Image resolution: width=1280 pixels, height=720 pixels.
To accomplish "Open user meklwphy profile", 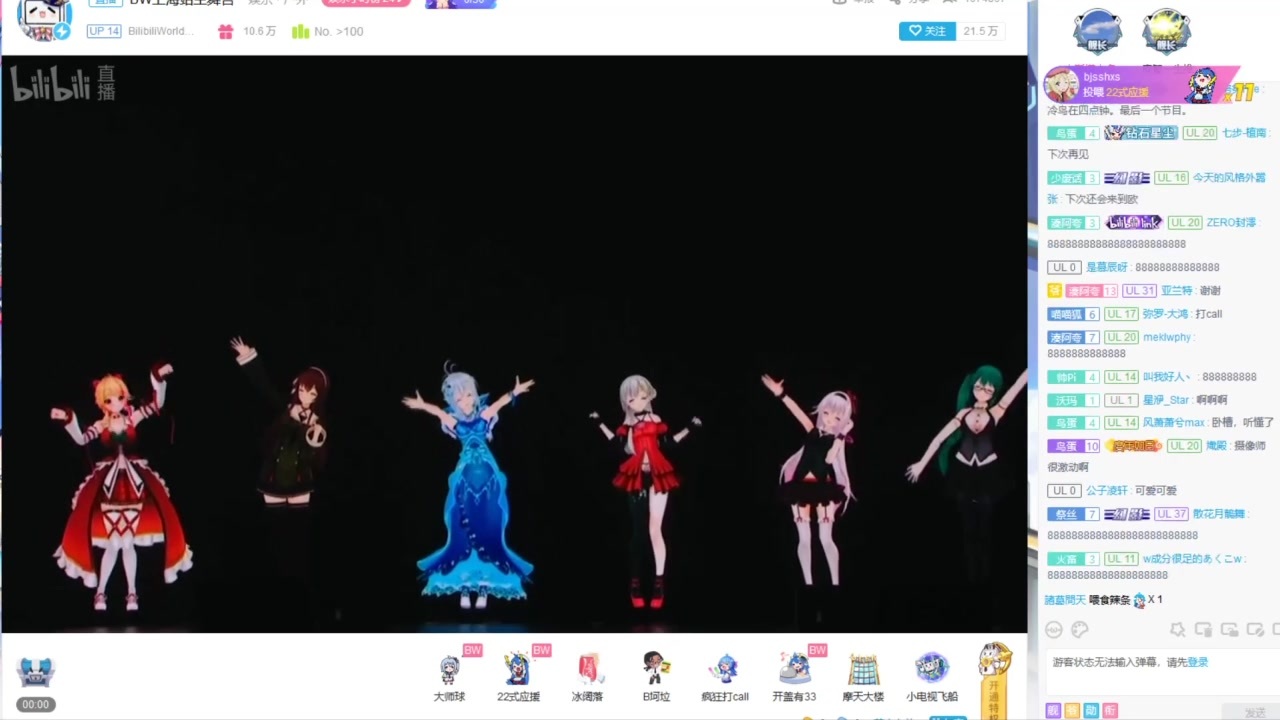I will (1168, 337).
